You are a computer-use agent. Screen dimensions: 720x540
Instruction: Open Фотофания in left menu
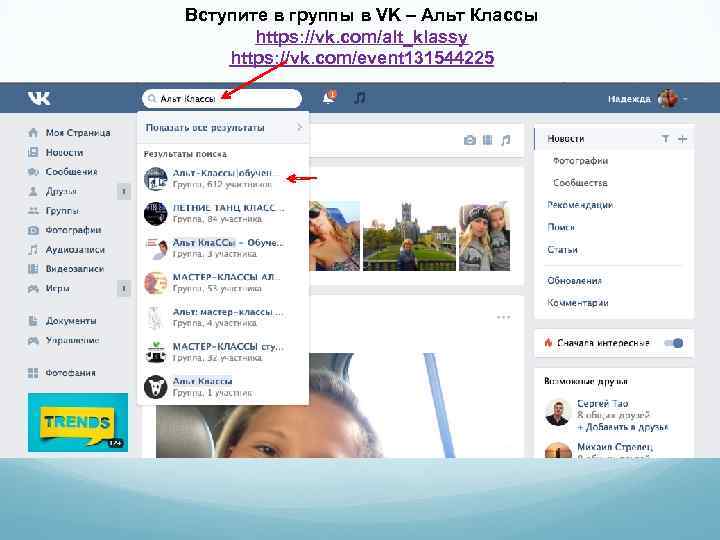pyautogui.click(x=70, y=373)
